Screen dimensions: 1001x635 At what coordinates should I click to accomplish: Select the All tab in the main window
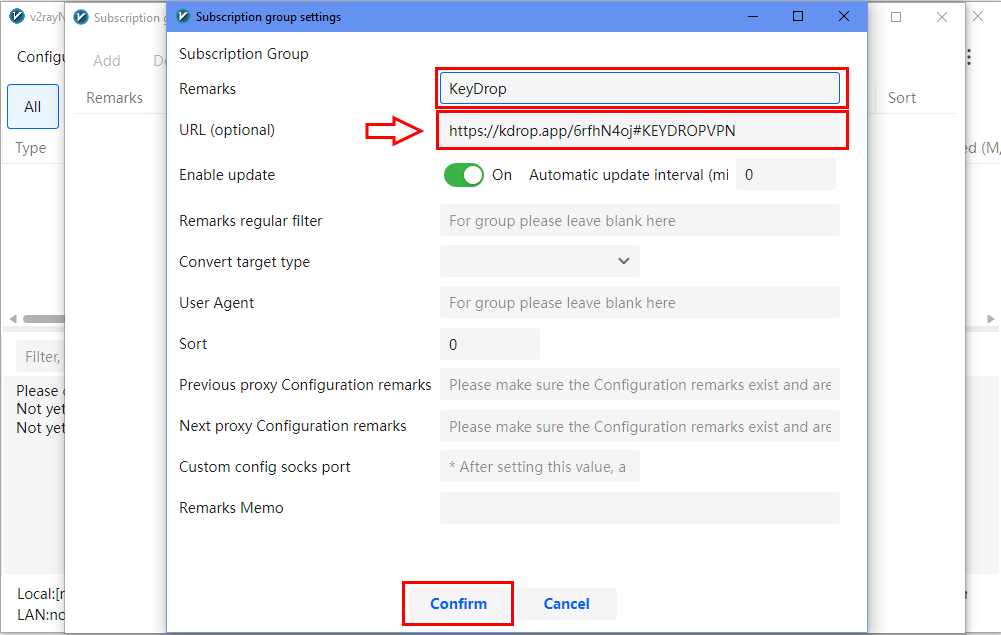[33, 107]
